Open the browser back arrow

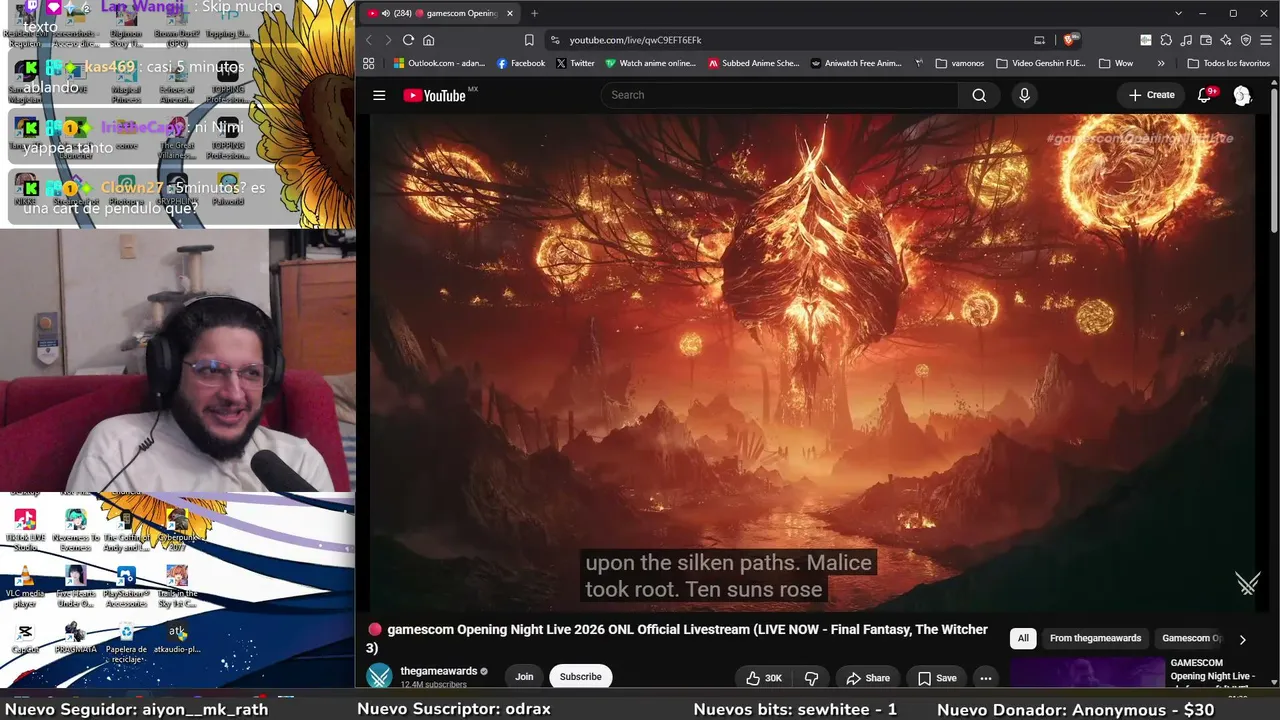pyautogui.click(x=369, y=40)
